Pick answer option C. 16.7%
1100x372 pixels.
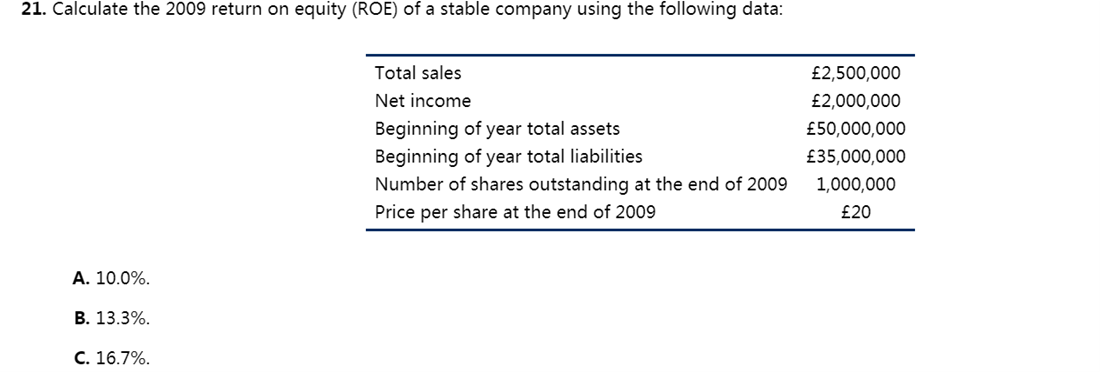click(112, 358)
